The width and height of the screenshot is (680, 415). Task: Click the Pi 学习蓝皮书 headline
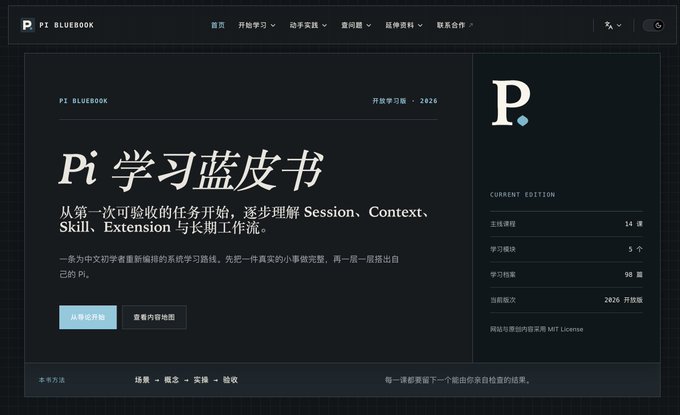(x=191, y=170)
